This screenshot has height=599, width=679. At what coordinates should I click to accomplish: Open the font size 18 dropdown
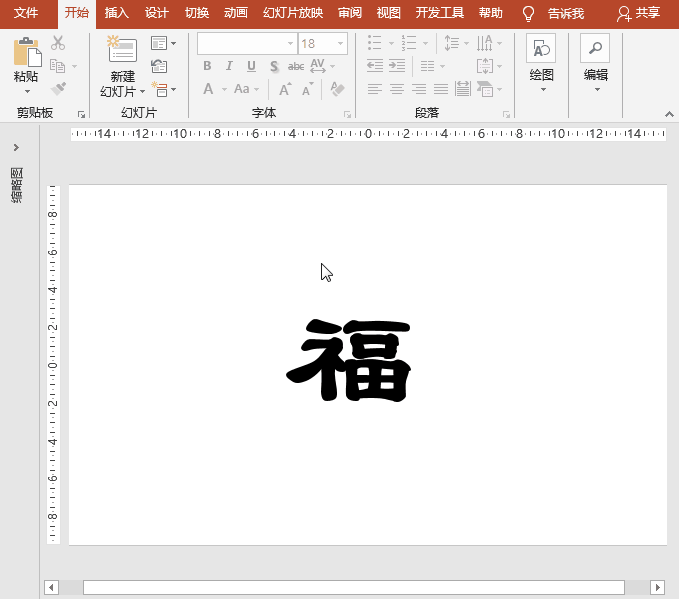click(x=340, y=43)
